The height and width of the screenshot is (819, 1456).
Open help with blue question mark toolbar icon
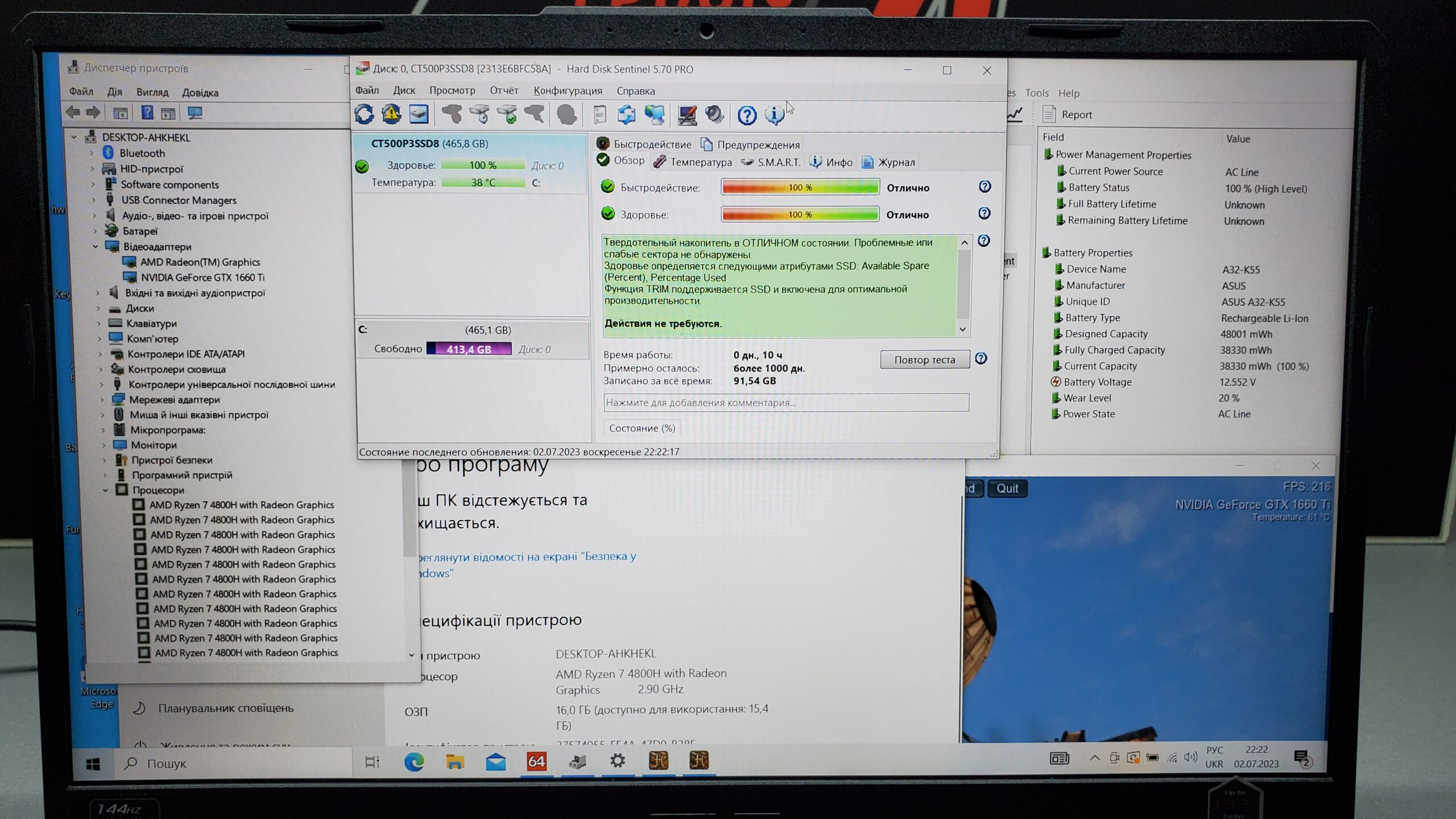pos(747,115)
